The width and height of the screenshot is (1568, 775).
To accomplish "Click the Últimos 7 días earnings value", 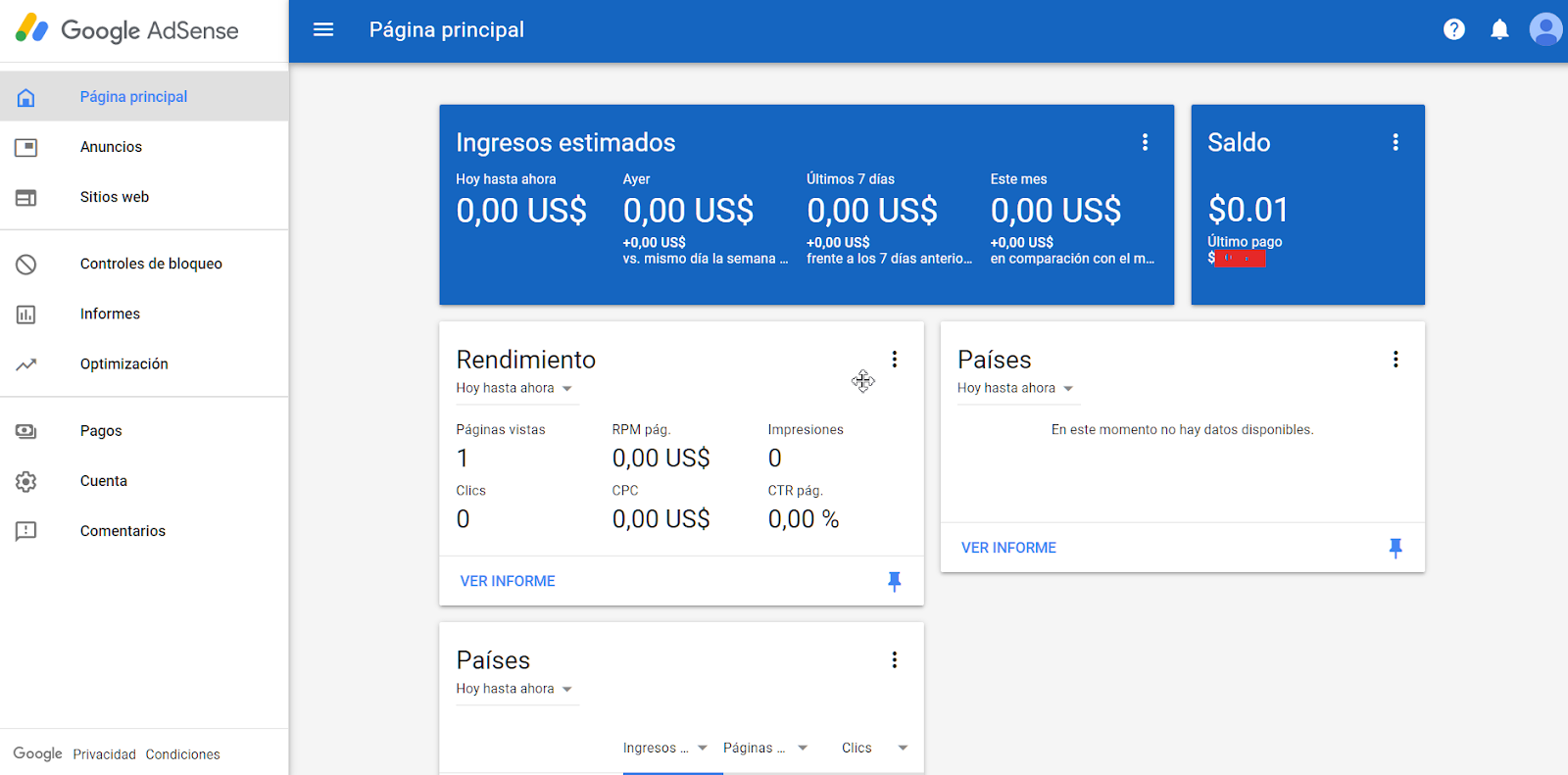I will tap(872, 211).
